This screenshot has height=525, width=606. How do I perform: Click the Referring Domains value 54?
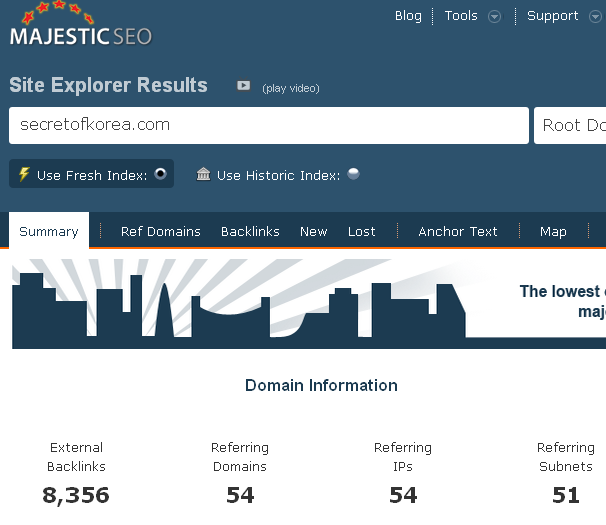pos(240,495)
